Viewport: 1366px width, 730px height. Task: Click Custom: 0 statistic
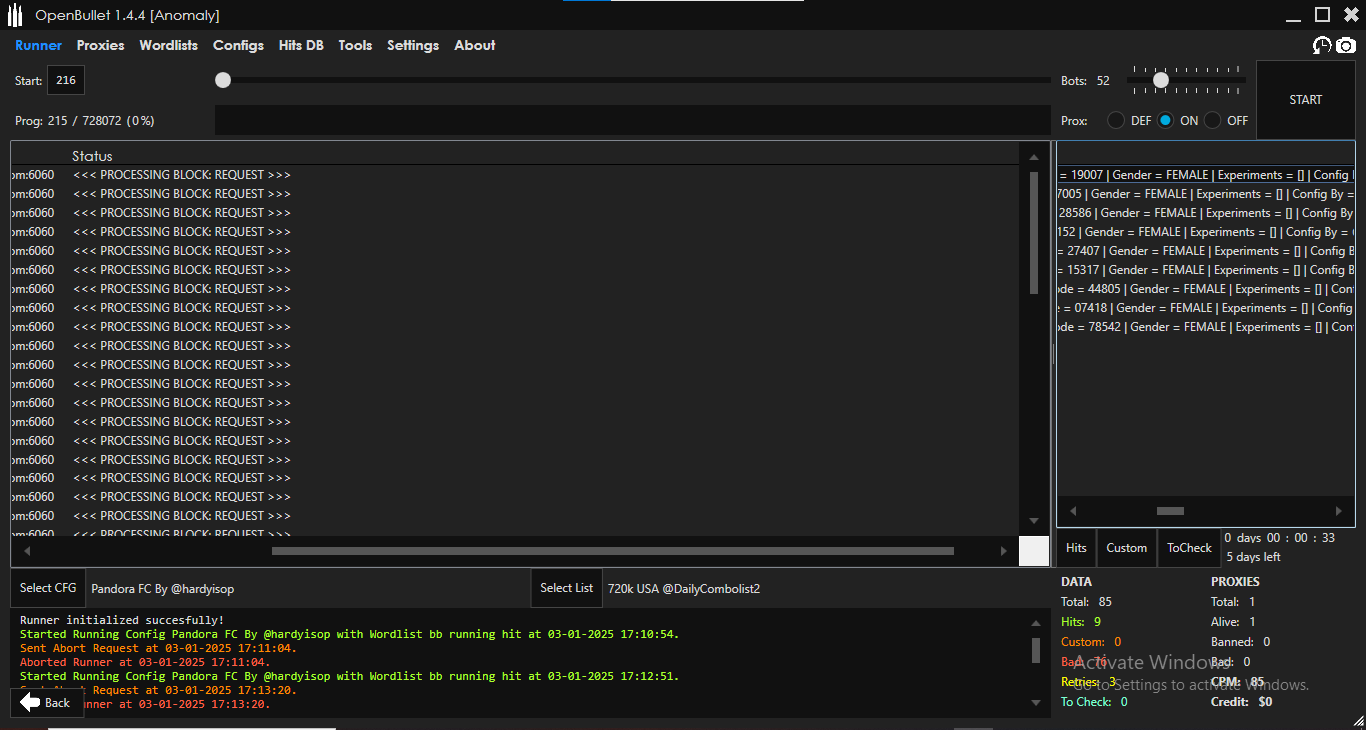pos(1091,642)
